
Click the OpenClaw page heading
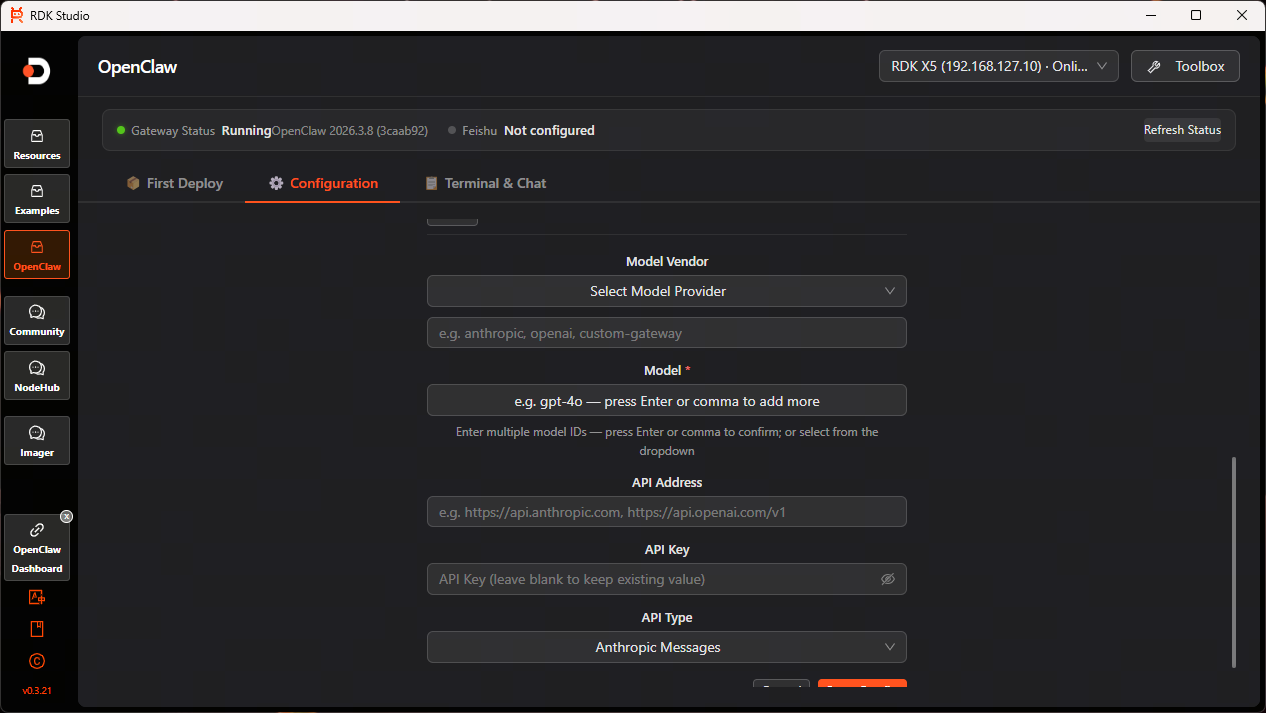click(137, 67)
